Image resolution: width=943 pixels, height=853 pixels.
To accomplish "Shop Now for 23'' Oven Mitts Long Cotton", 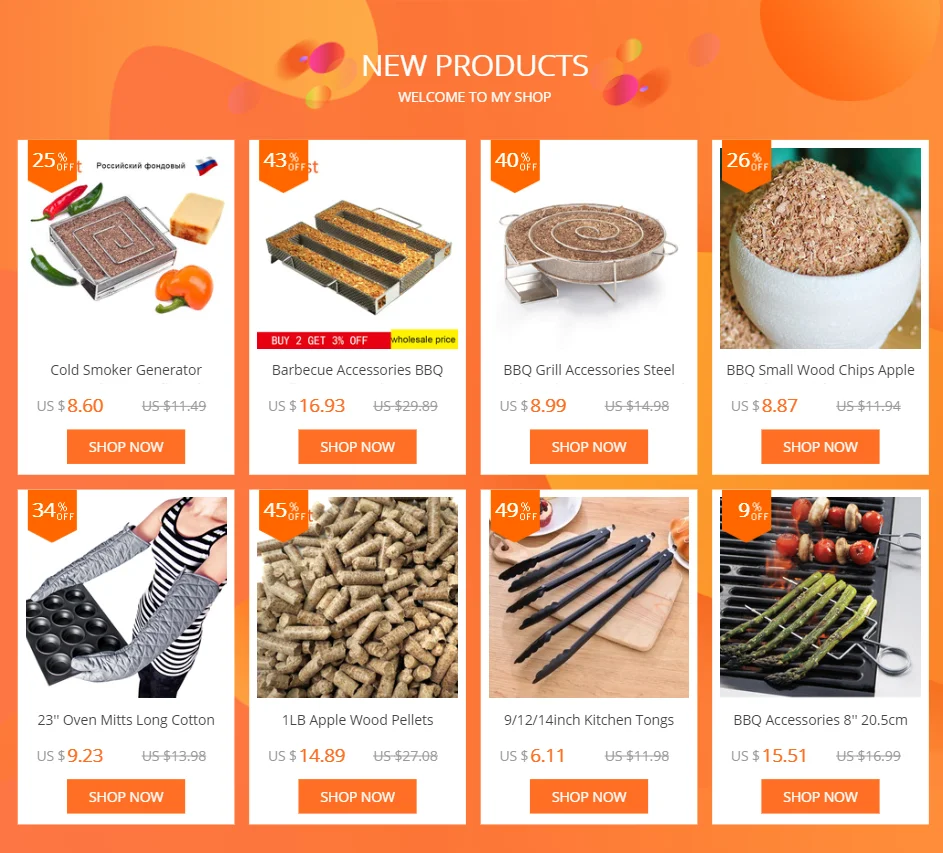I will [x=126, y=796].
